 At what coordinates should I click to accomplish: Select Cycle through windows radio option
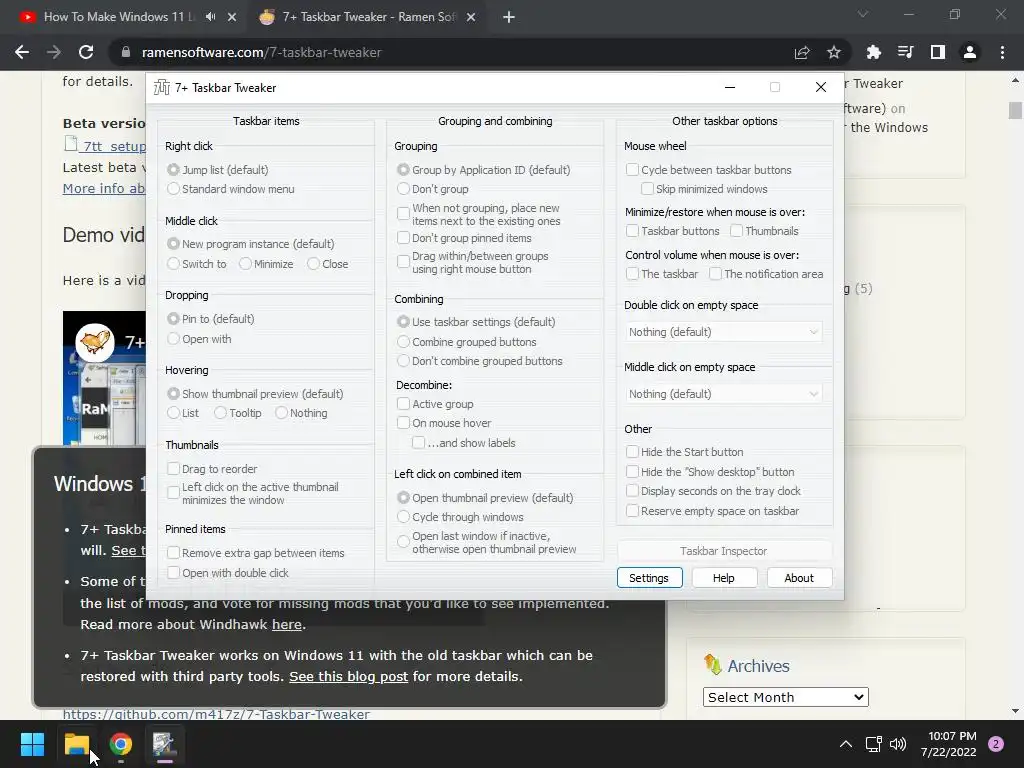point(404,517)
